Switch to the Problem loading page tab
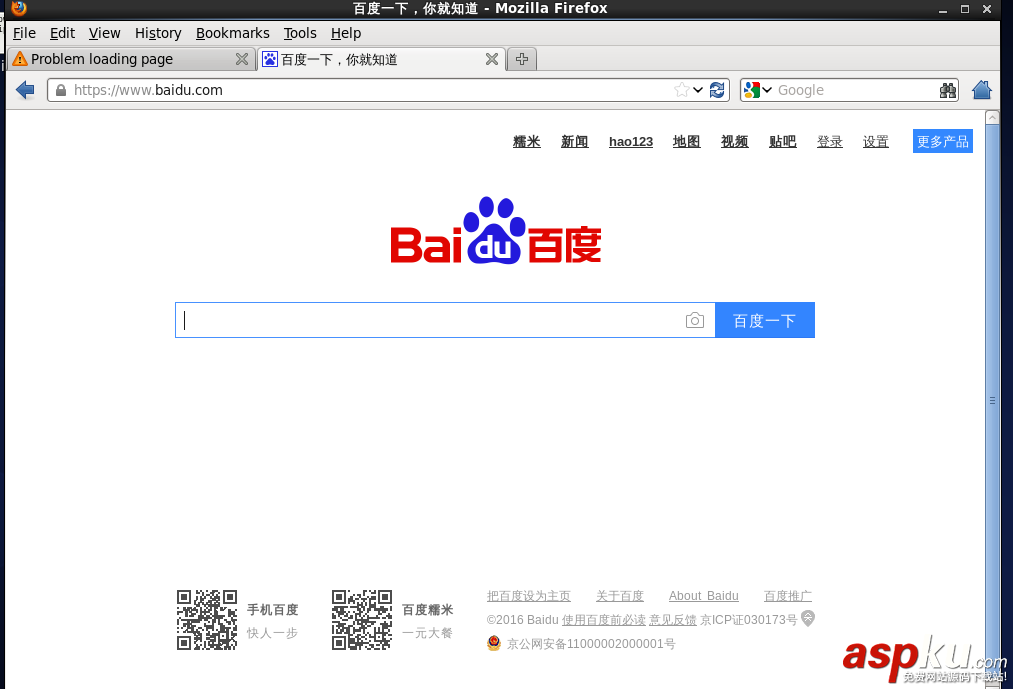1013x689 pixels. 131,59
